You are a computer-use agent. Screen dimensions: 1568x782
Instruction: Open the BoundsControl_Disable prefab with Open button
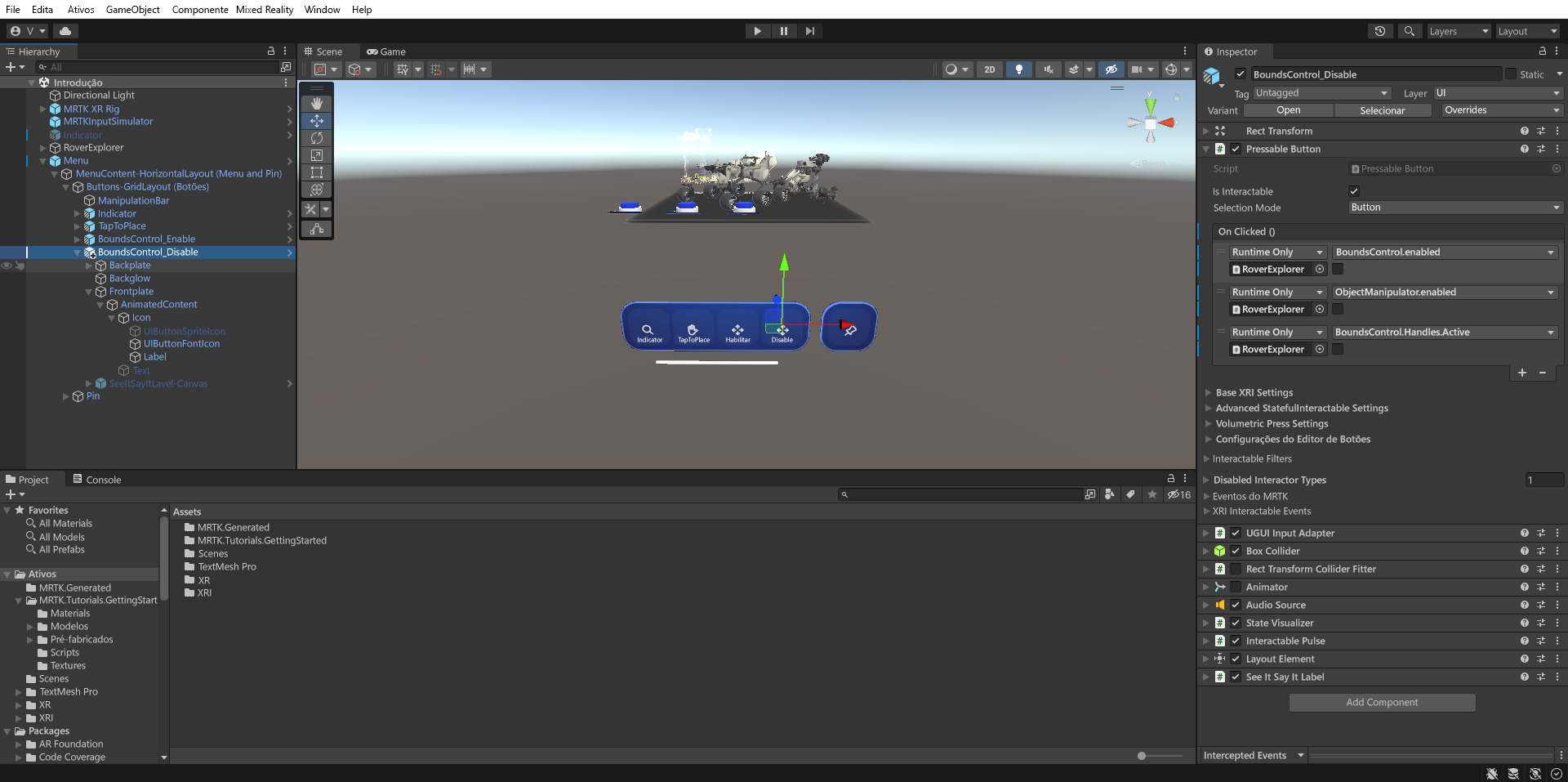tap(1289, 109)
